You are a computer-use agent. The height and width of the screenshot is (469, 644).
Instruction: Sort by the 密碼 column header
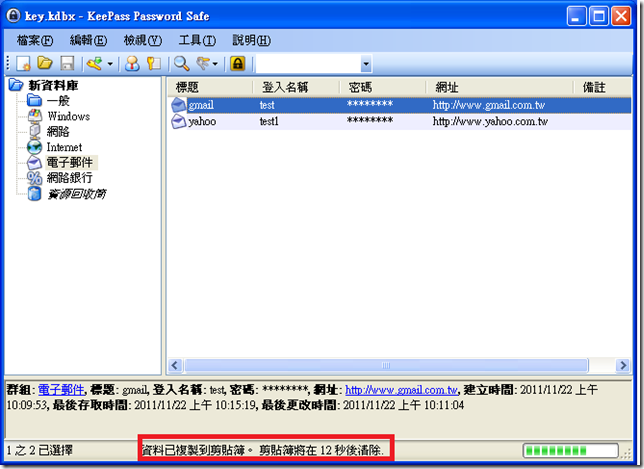point(382,87)
